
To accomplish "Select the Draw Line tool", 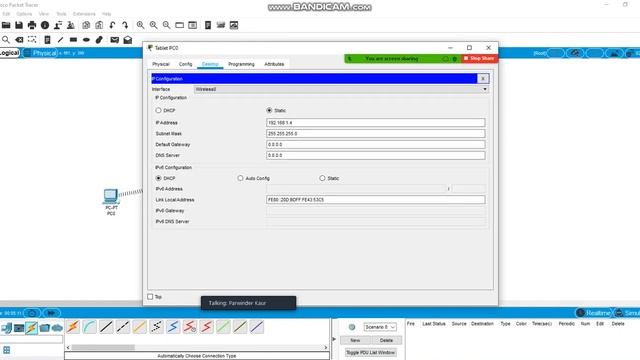I will 60,40.
